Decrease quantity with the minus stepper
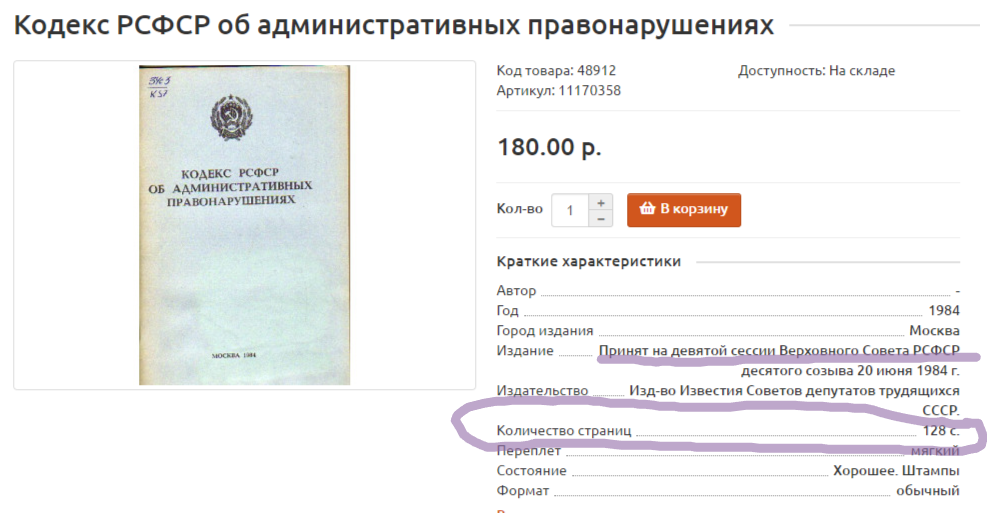 click(601, 219)
